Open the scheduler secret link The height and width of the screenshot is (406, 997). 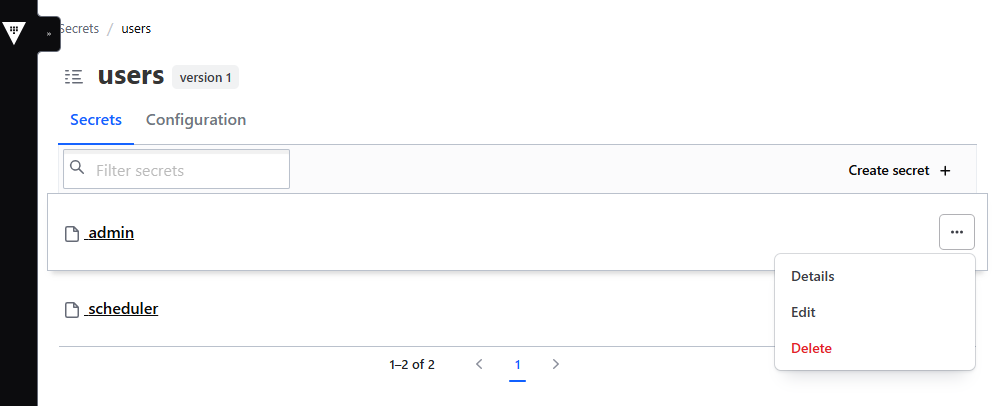(121, 309)
